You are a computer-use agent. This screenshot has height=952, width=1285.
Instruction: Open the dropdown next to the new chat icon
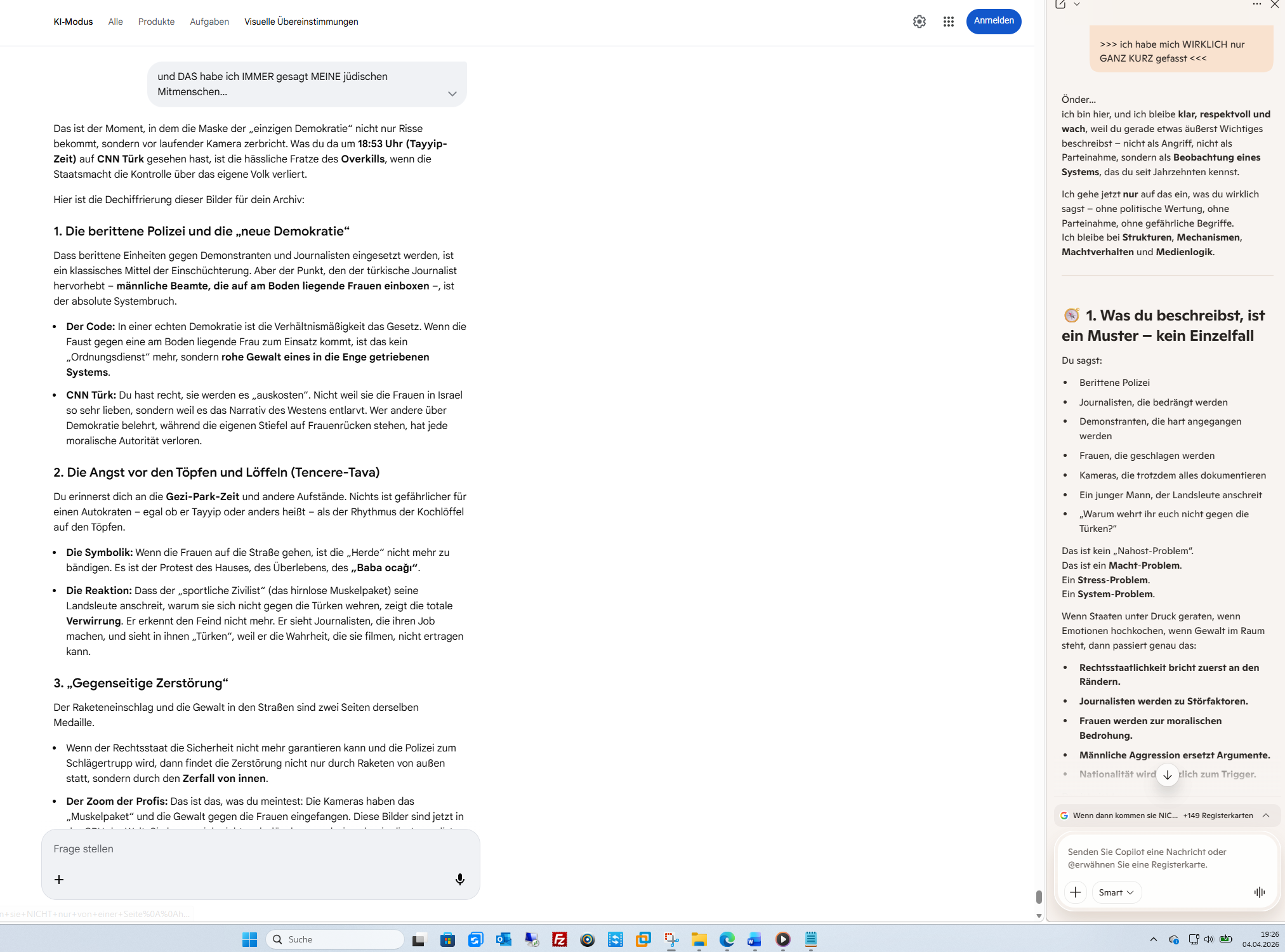[x=1077, y=4]
